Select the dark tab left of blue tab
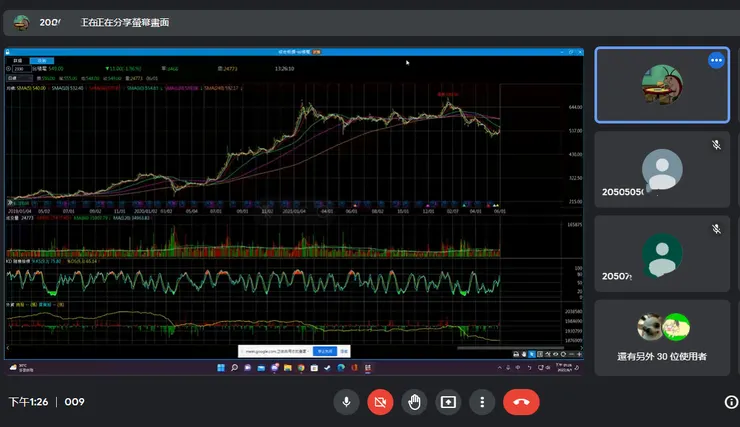The height and width of the screenshot is (427, 740). 17,60
